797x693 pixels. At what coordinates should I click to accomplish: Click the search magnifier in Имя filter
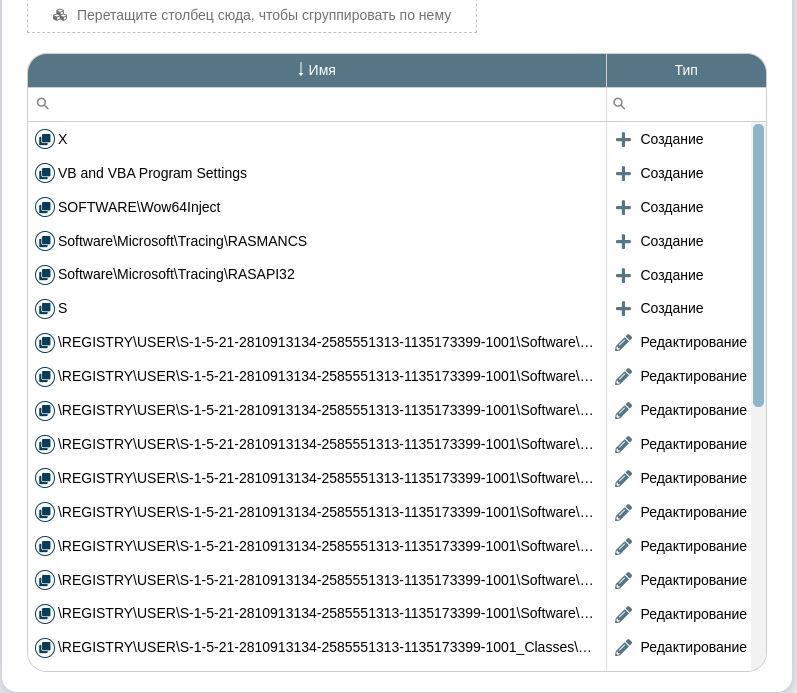(42, 104)
